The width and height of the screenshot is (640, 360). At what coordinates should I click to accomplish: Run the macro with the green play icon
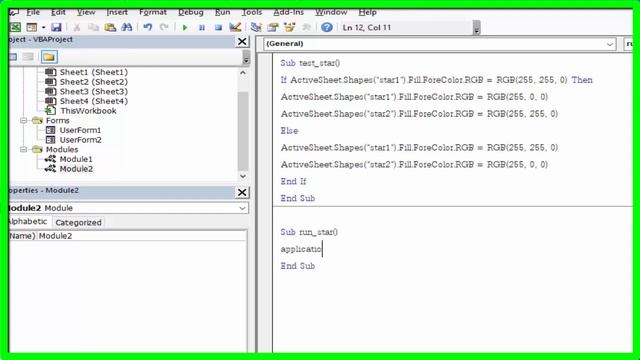pyautogui.click(x=185, y=27)
